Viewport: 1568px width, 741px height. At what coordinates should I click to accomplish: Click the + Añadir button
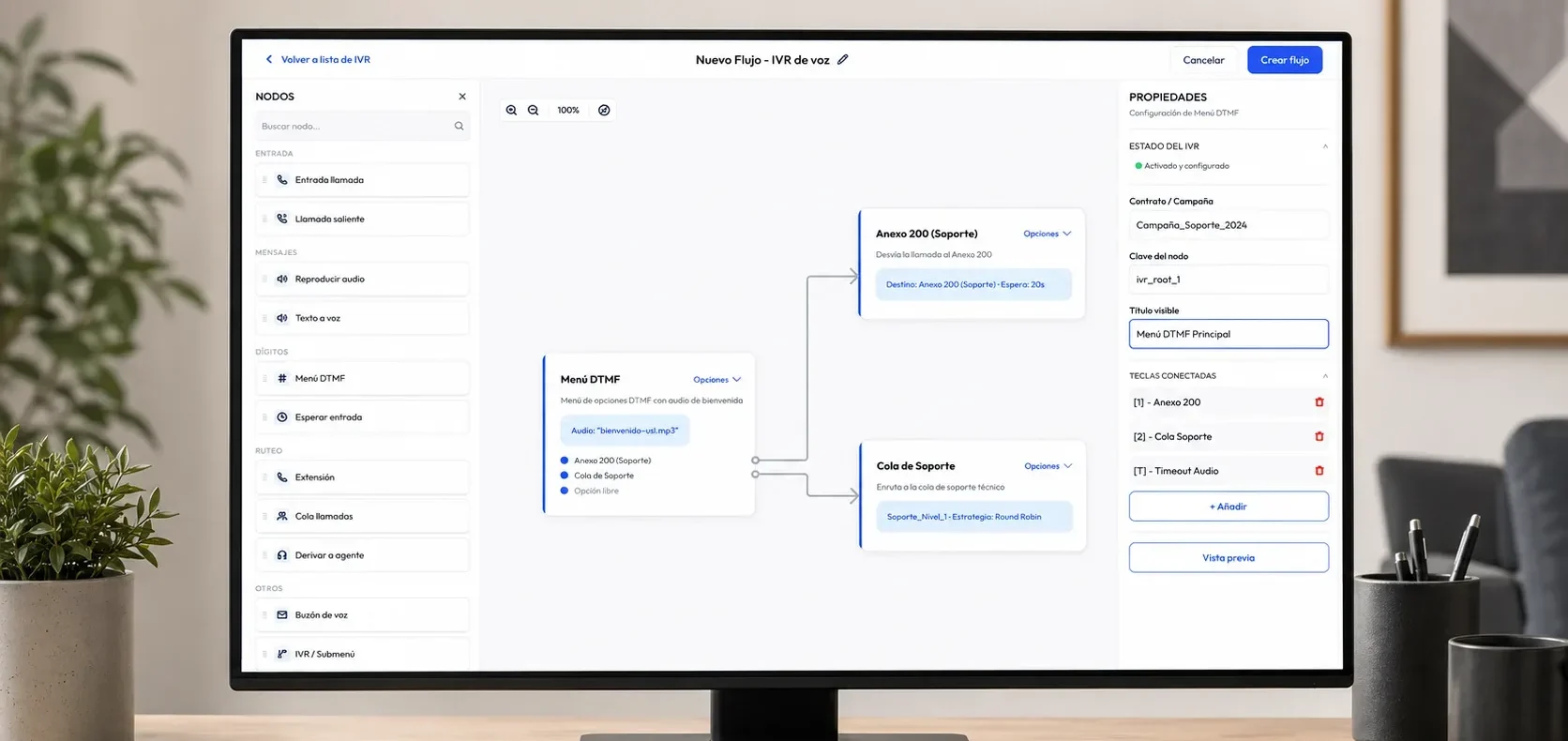pyautogui.click(x=1229, y=507)
